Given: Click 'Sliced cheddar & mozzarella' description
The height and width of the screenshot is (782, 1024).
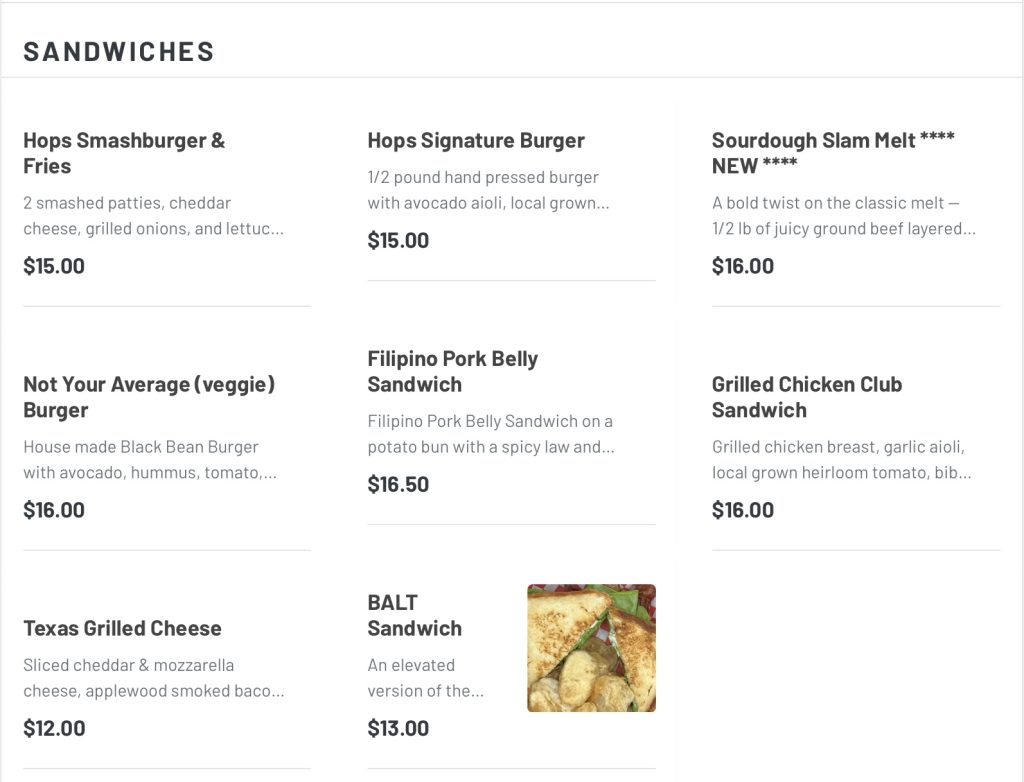Looking at the screenshot, I should pyautogui.click(x=154, y=677).
